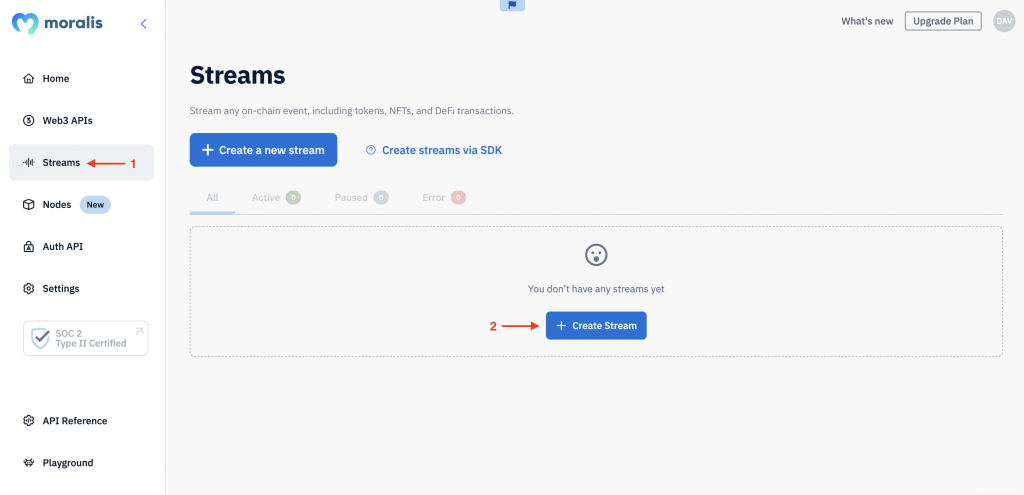
Task: Click the Web3 APIs circle icon
Action: (28, 121)
